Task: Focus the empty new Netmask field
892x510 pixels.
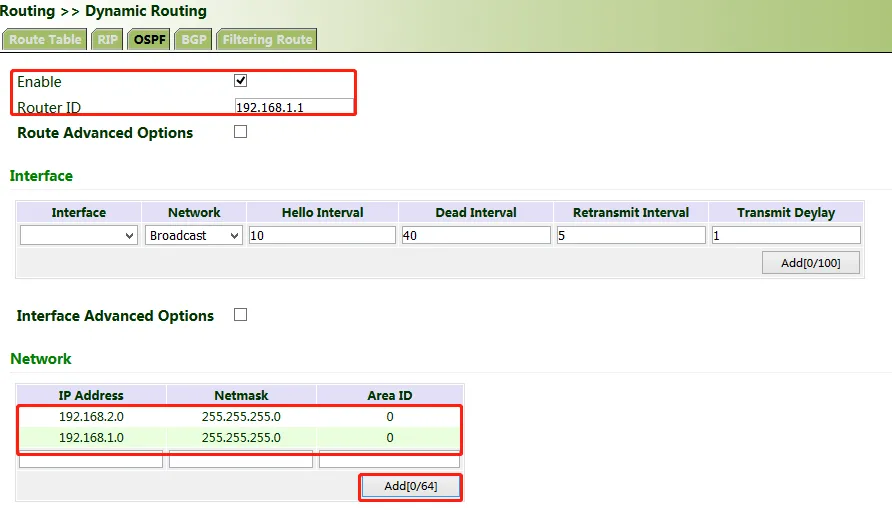Action: coord(241,459)
